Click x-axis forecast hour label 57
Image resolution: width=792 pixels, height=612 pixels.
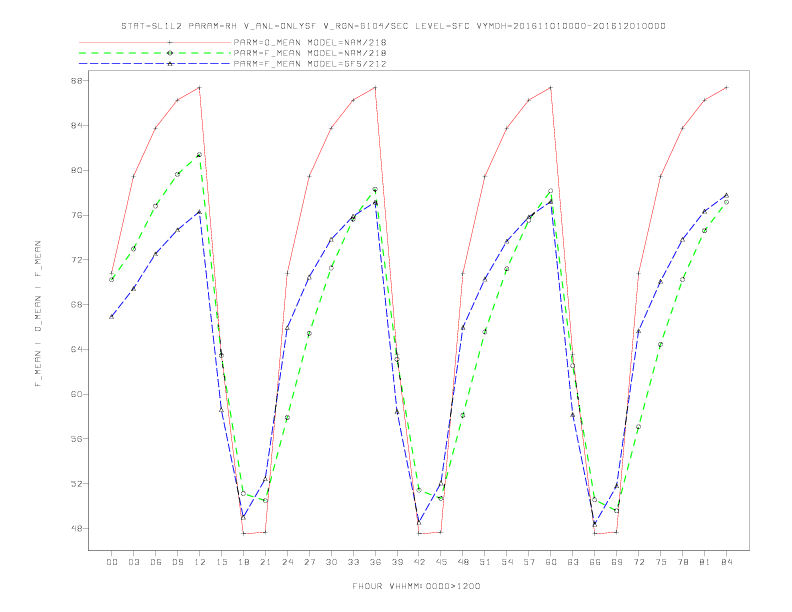pyautogui.click(x=529, y=562)
